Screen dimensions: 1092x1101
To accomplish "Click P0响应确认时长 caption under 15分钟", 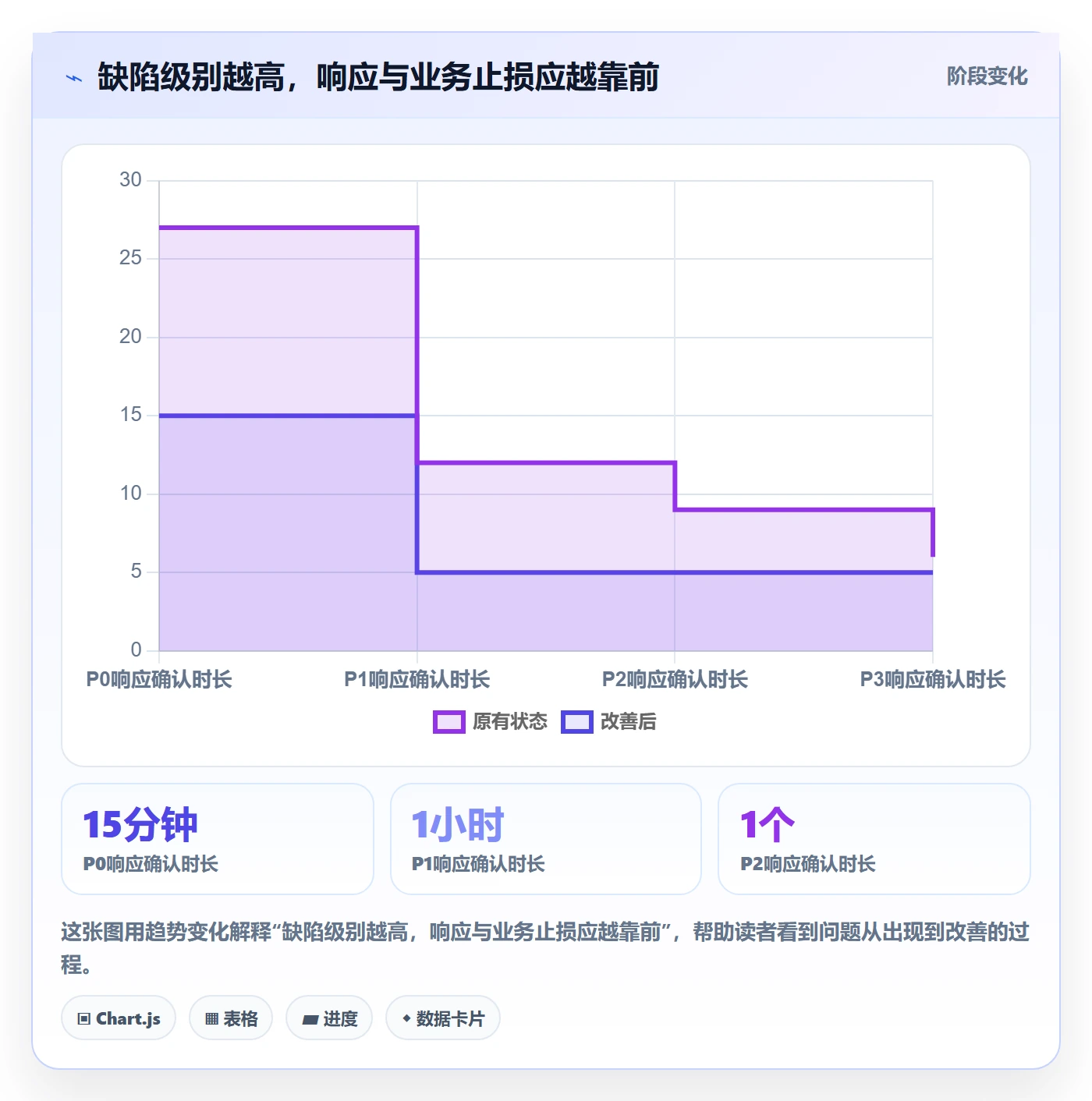I will tap(151, 864).
